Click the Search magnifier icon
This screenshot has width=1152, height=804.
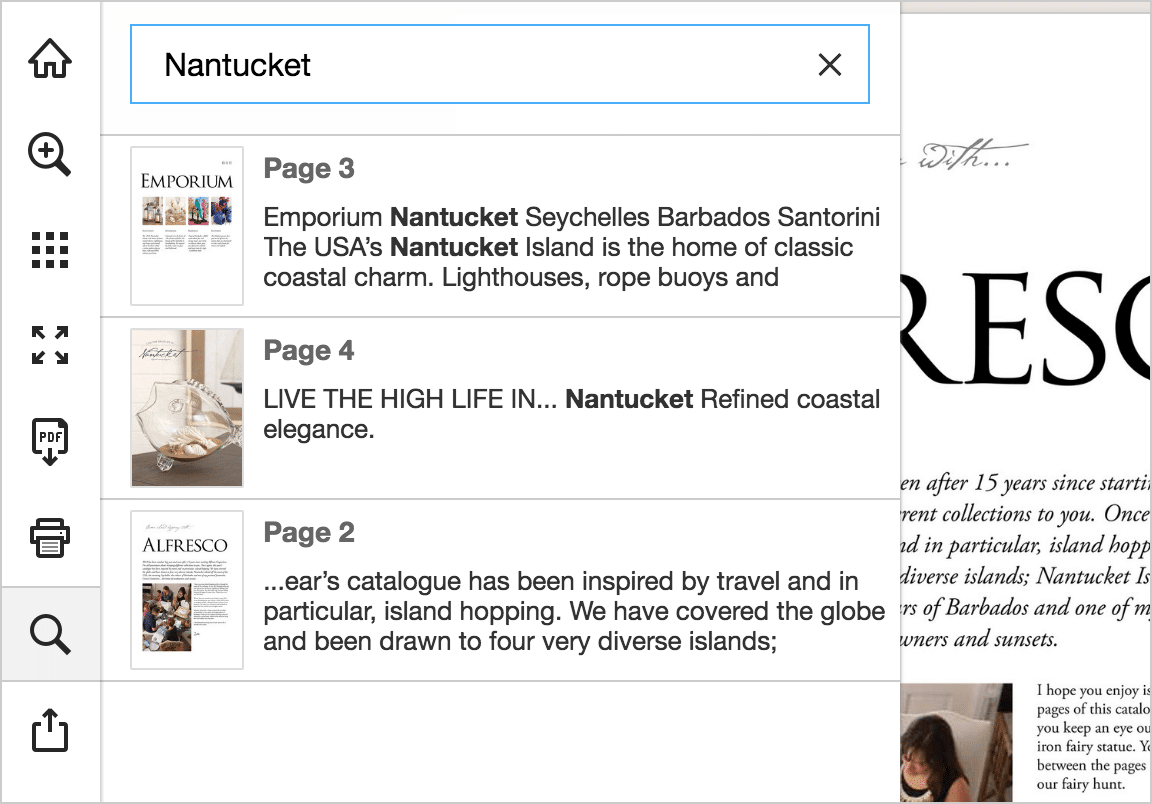50,632
